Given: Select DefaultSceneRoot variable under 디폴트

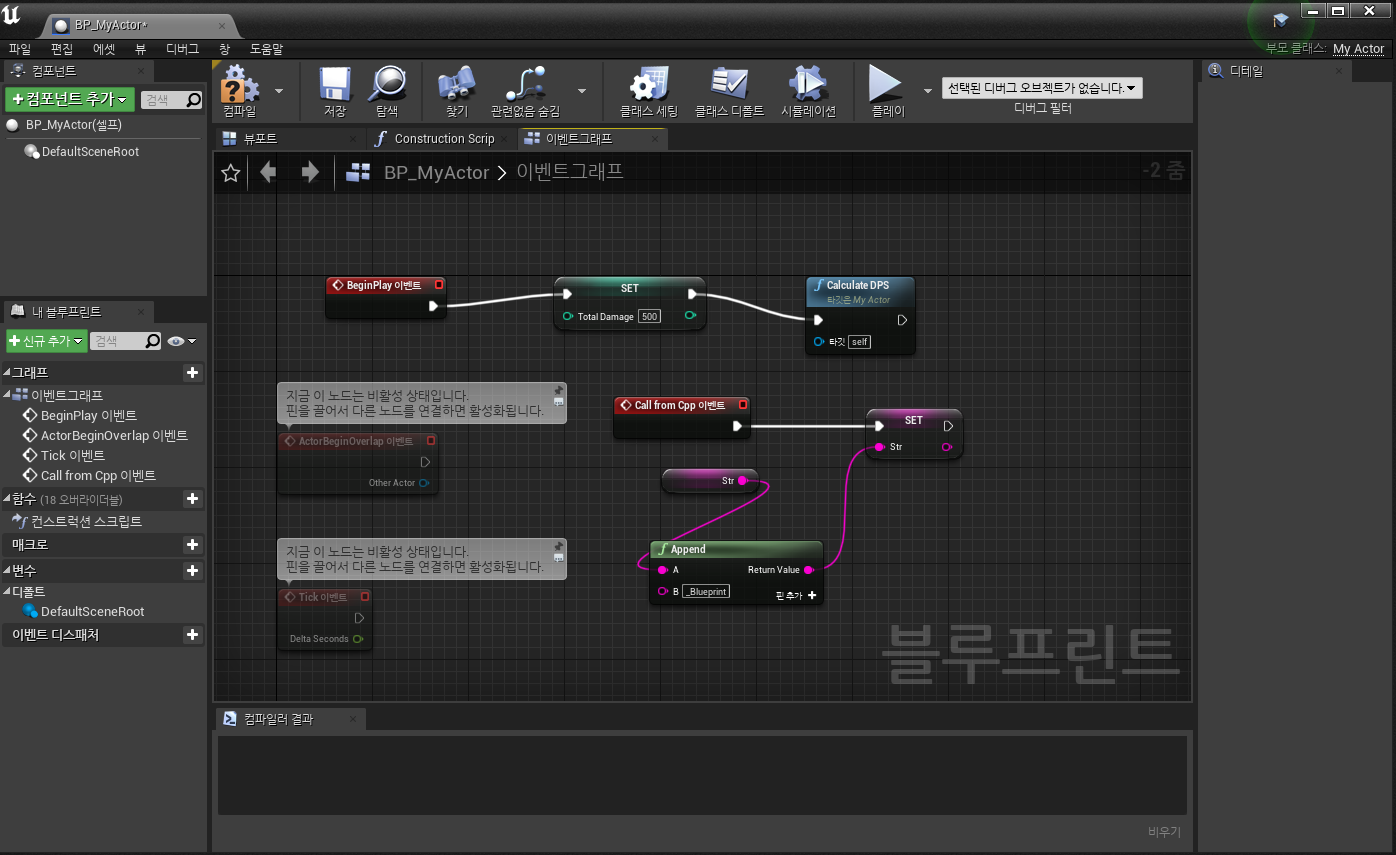Looking at the screenshot, I should pos(83,611).
